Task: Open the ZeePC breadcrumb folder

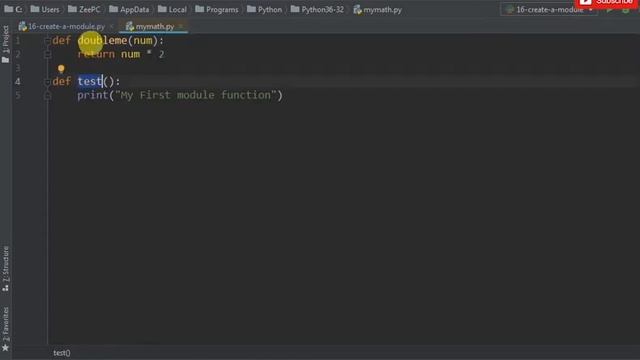Action: point(84,9)
